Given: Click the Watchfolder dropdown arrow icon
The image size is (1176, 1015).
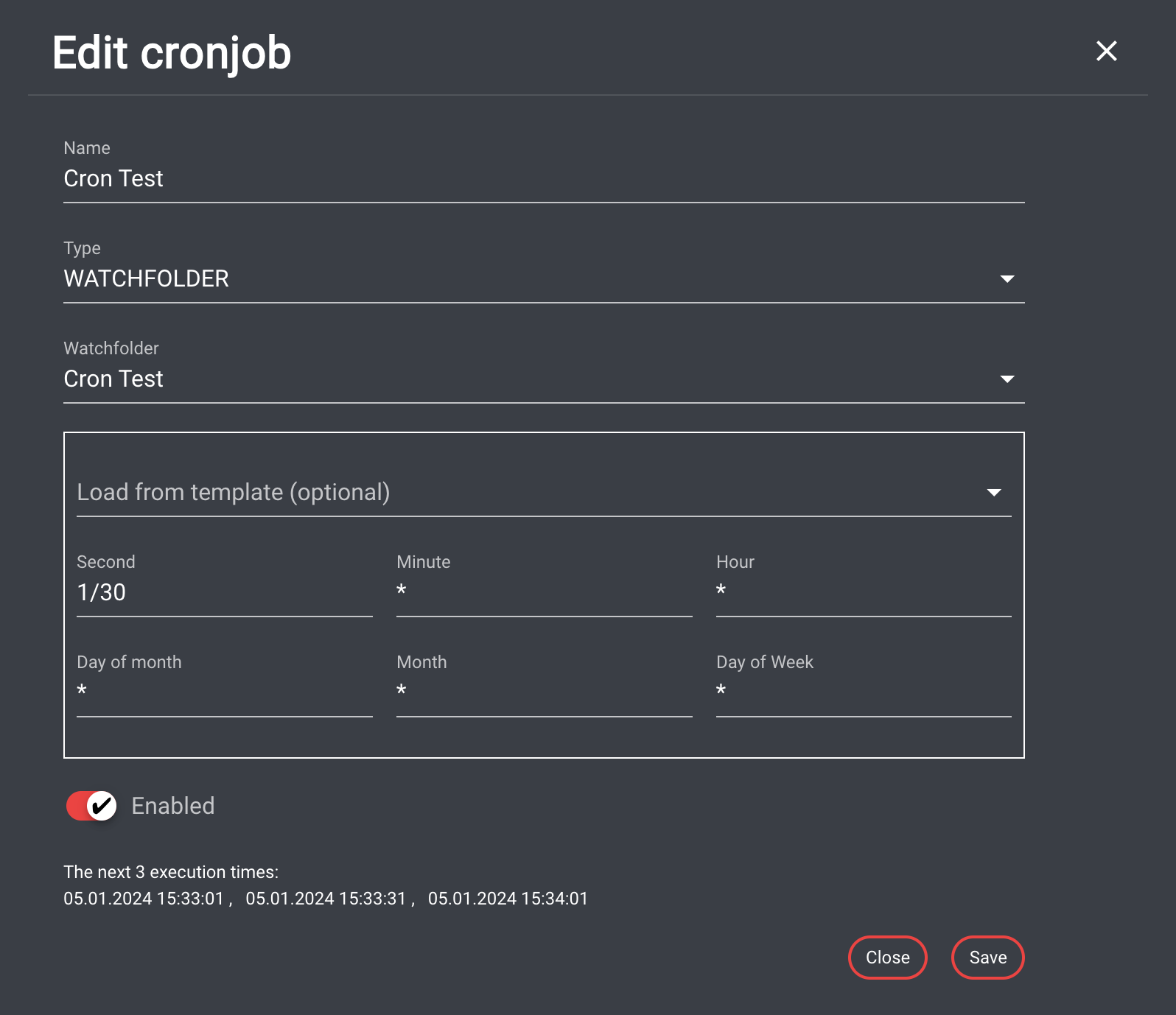Looking at the screenshot, I should coord(1007,379).
